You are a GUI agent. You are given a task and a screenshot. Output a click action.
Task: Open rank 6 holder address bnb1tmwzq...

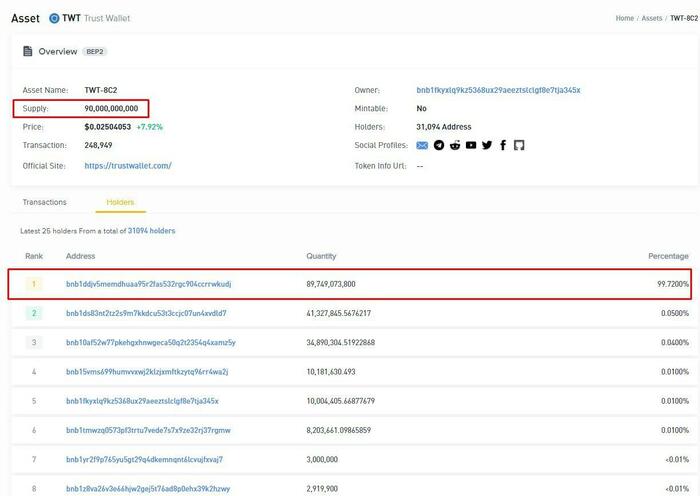[x=149, y=430]
